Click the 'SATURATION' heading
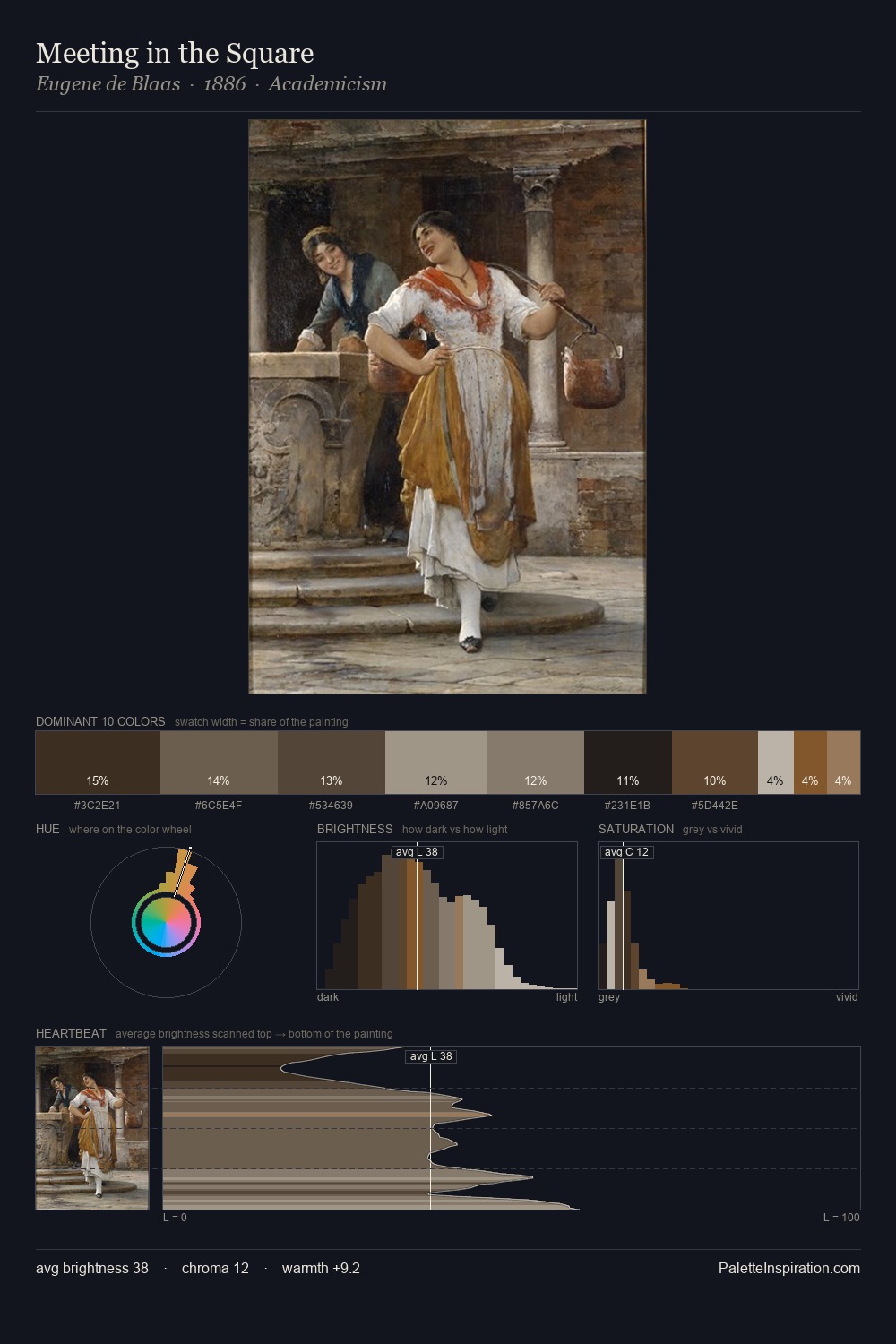The height and width of the screenshot is (1344, 896). 636,829
